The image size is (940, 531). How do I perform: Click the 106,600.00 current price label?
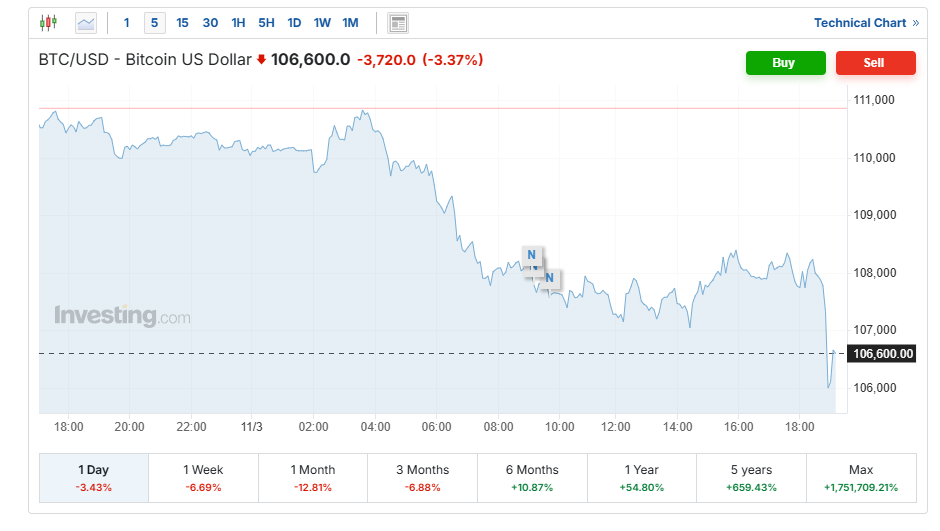881,353
